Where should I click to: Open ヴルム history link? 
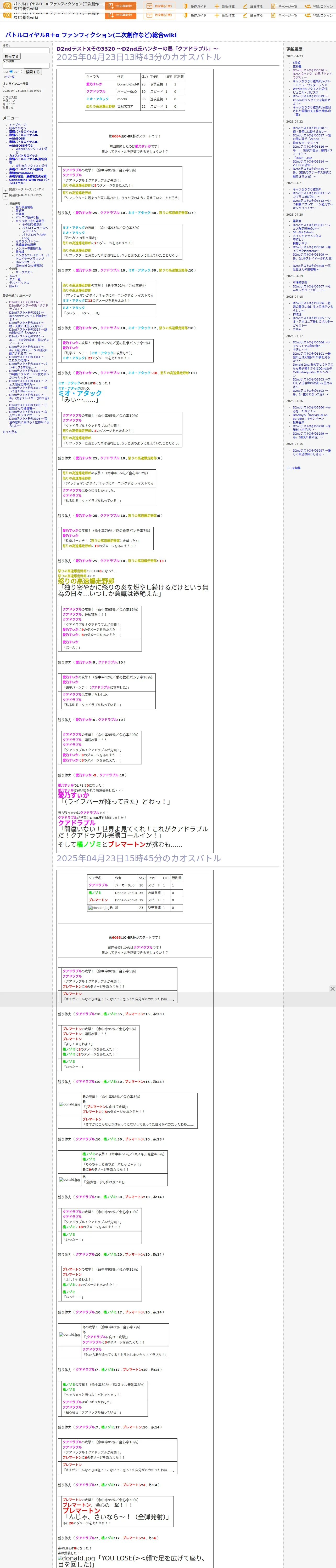click(x=297, y=329)
